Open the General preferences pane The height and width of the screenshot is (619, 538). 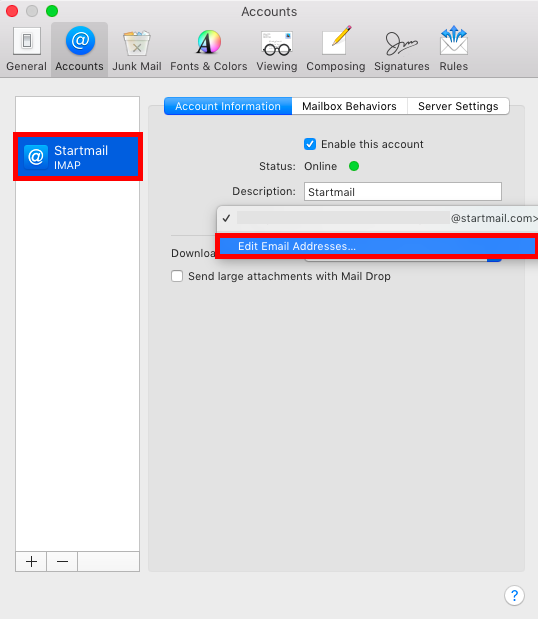click(26, 49)
